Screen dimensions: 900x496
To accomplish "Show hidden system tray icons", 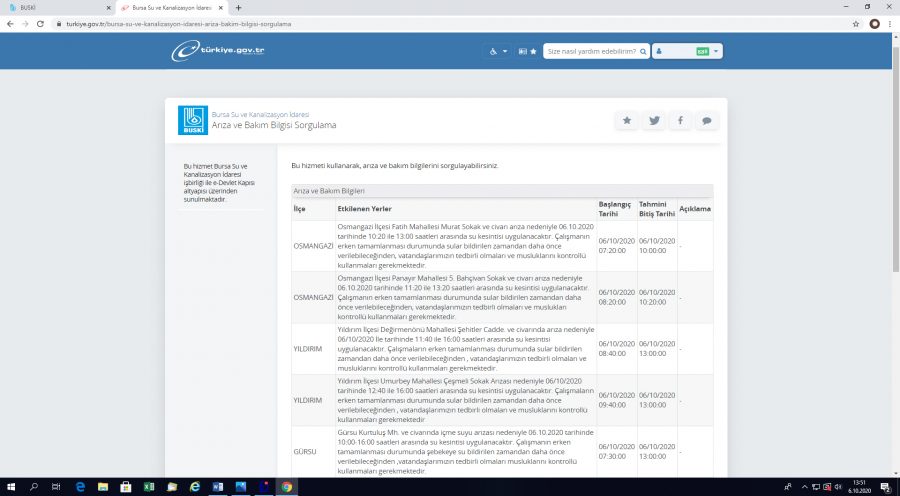I will coord(804,487).
